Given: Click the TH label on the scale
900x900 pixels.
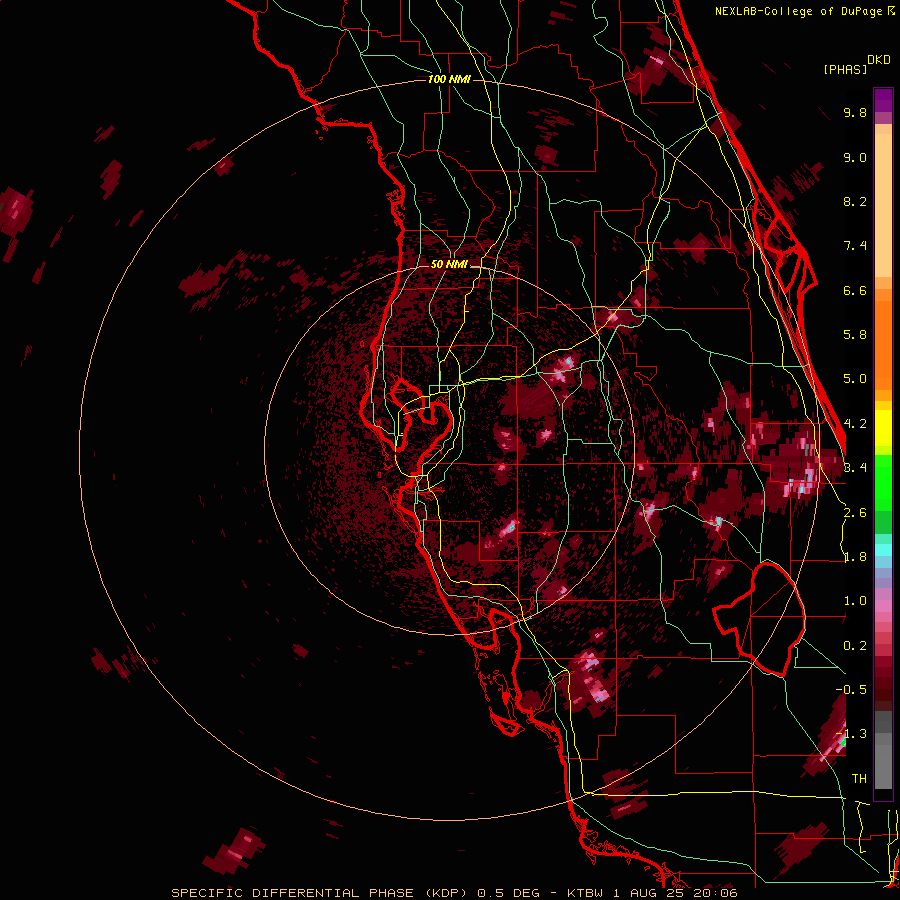Looking at the screenshot, I should [859, 778].
